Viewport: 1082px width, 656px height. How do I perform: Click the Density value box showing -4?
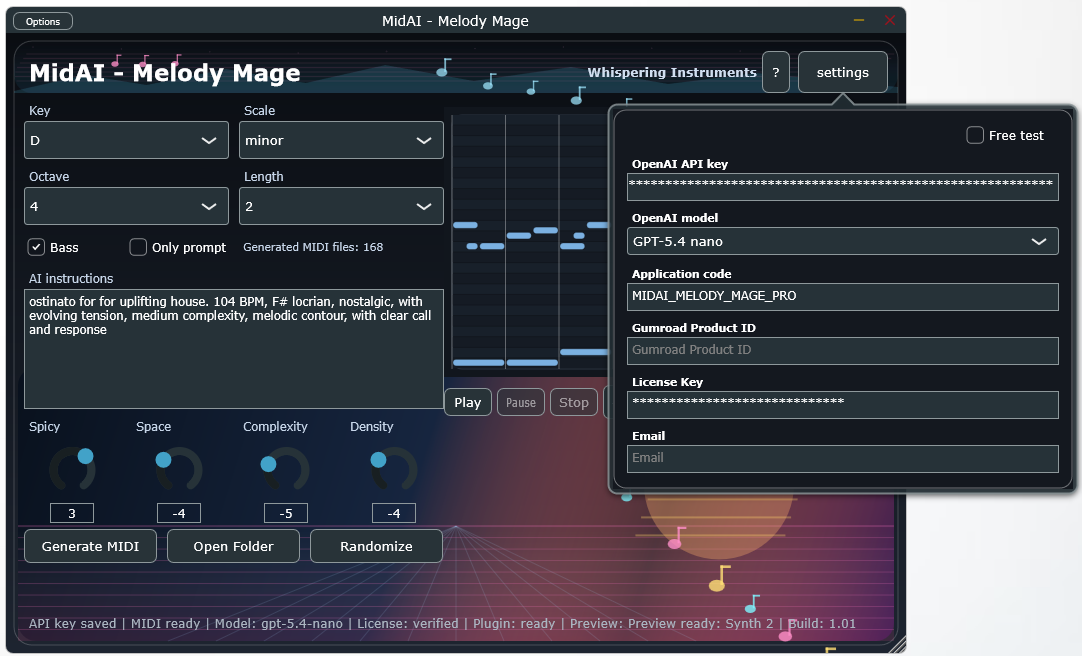pyautogui.click(x=393, y=513)
